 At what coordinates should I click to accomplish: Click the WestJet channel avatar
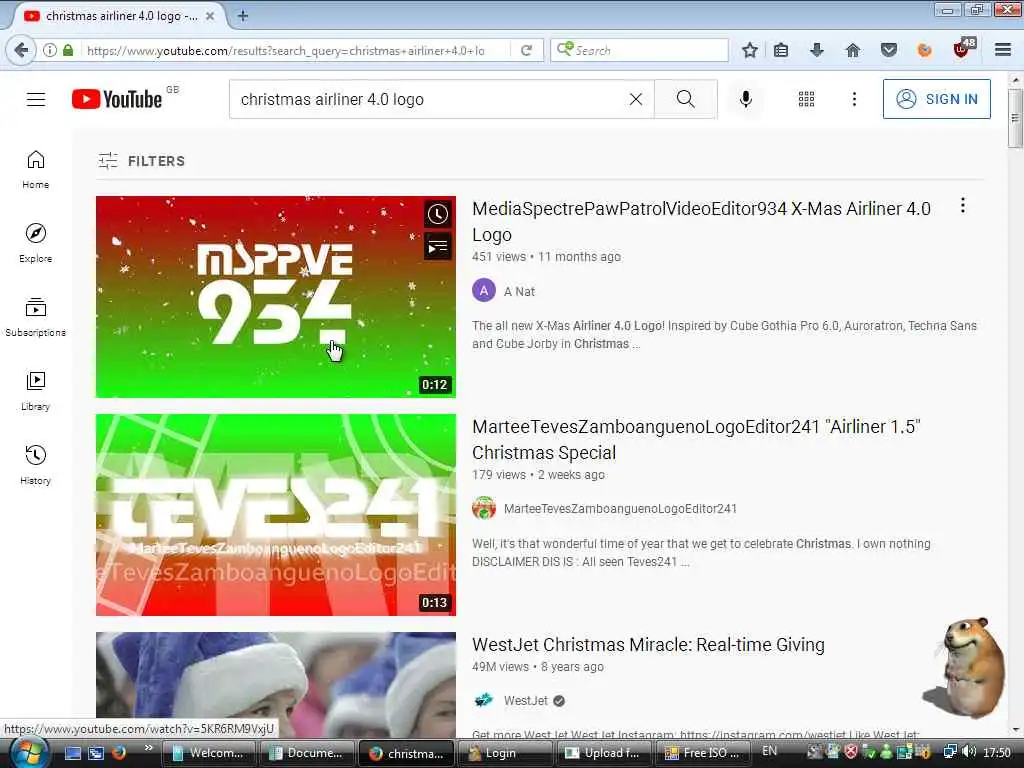click(484, 700)
